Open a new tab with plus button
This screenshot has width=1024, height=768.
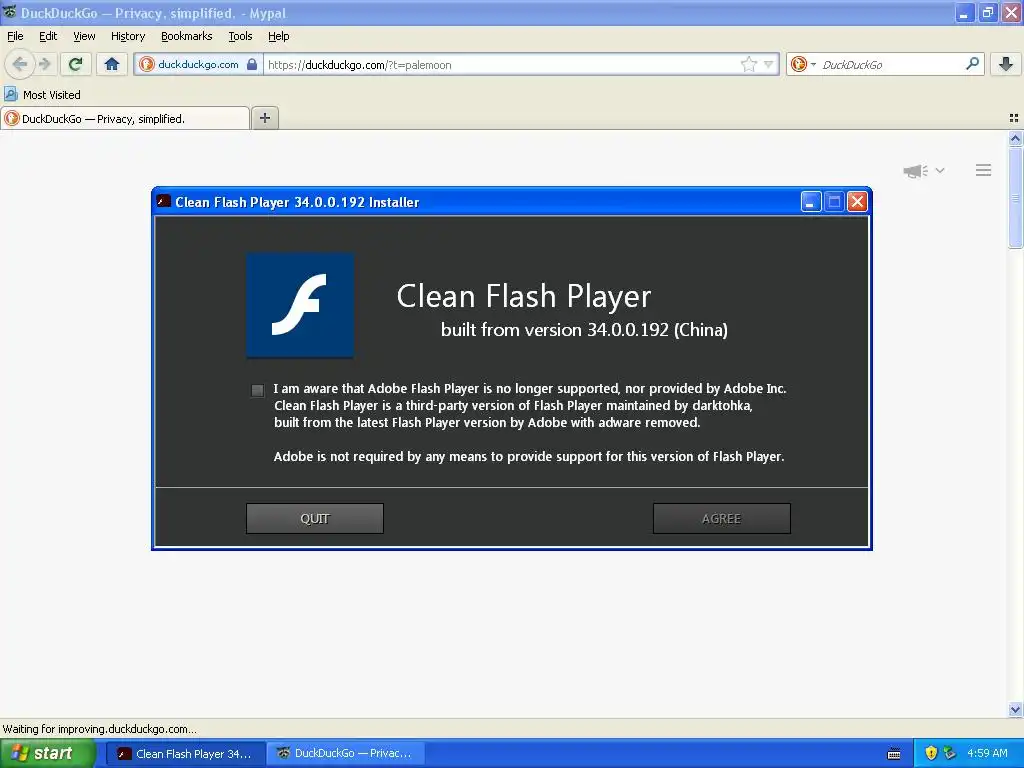pyautogui.click(x=264, y=118)
